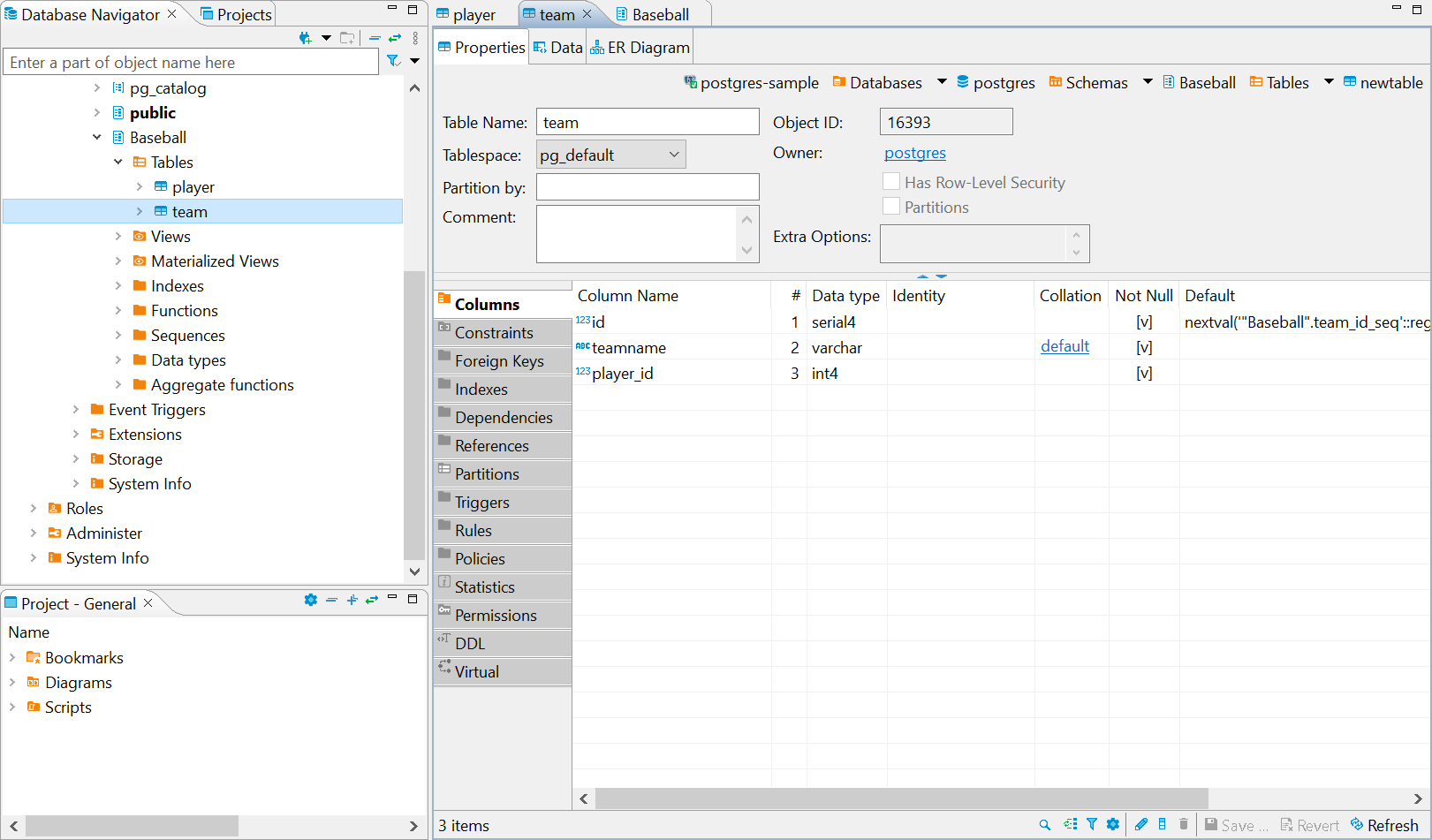The image size is (1432, 840).
Task: Expand the Views folder node
Action: click(118, 236)
